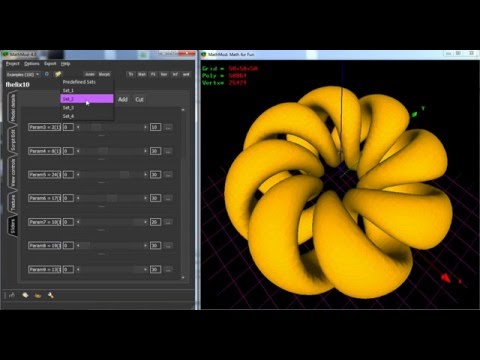Screen dimensions: 480x360
Task: Click the Add button
Action: click(x=123, y=99)
